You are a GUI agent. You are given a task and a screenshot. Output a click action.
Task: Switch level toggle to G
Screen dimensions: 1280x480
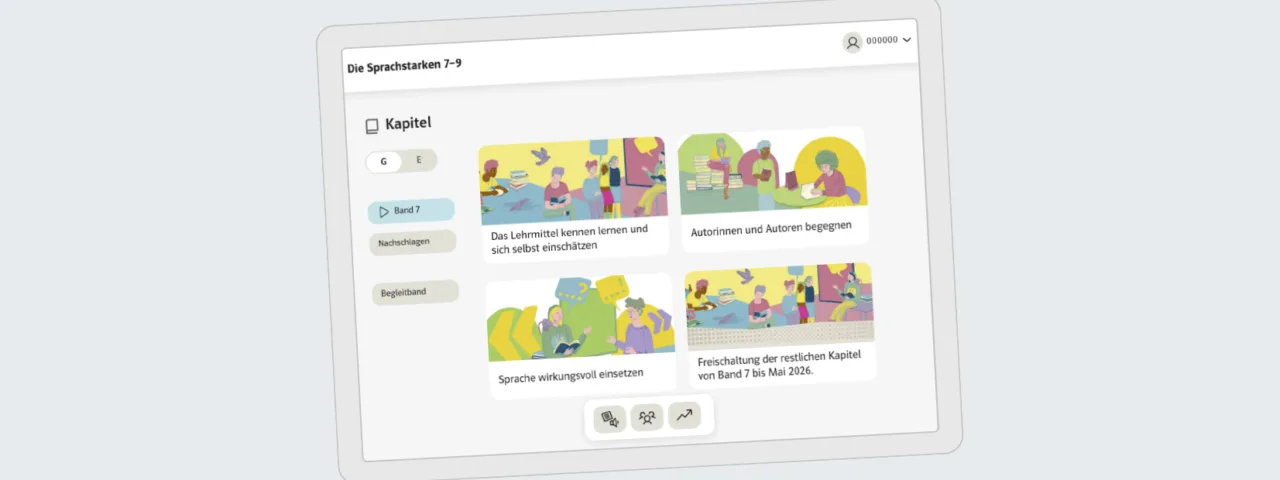[x=384, y=161]
